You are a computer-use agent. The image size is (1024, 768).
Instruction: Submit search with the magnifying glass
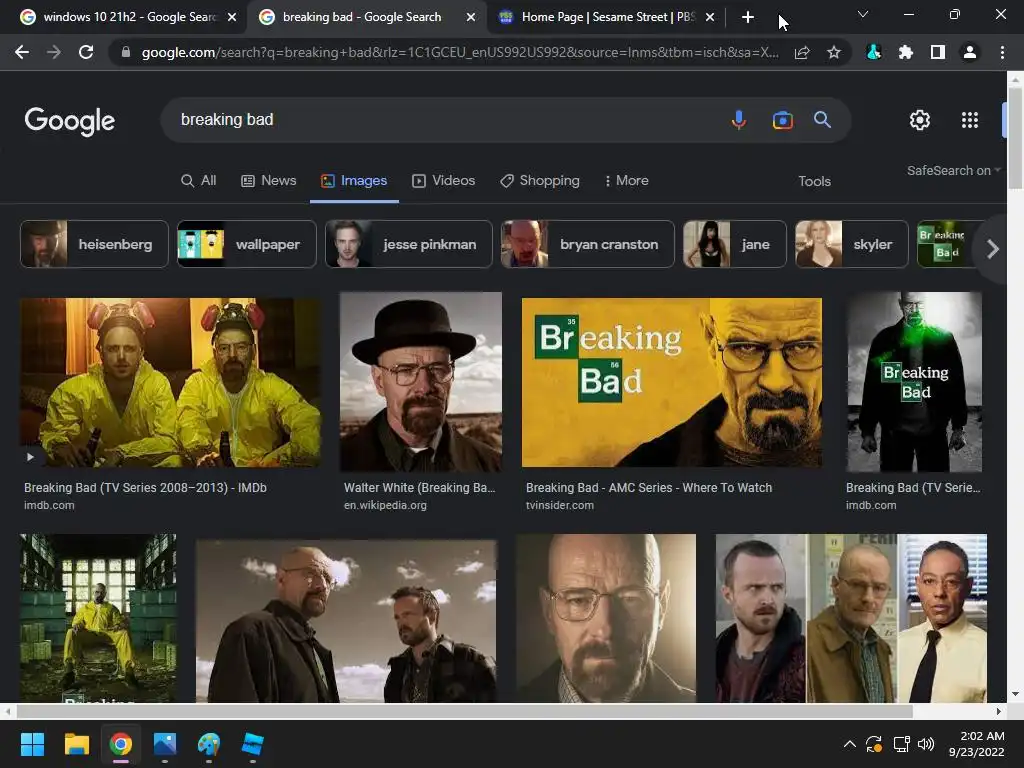822,120
